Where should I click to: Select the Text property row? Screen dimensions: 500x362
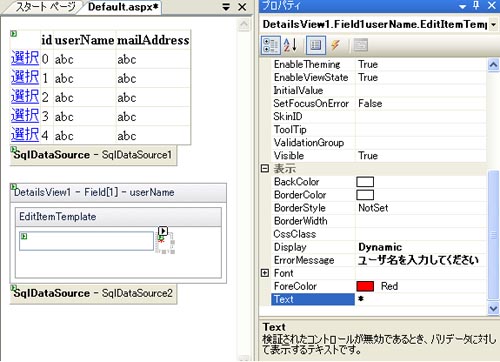pyautogui.click(x=378, y=299)
